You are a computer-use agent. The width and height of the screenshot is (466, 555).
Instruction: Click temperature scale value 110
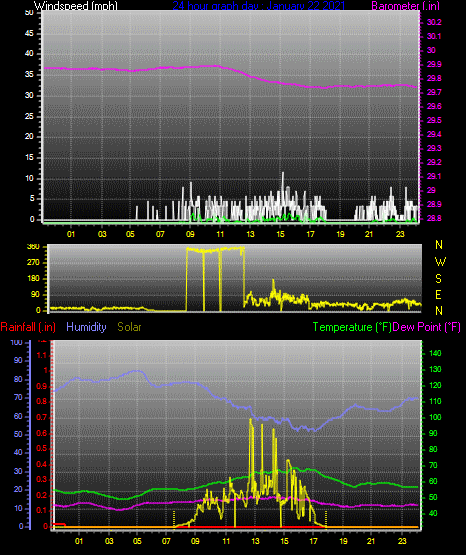pos(435,401)
